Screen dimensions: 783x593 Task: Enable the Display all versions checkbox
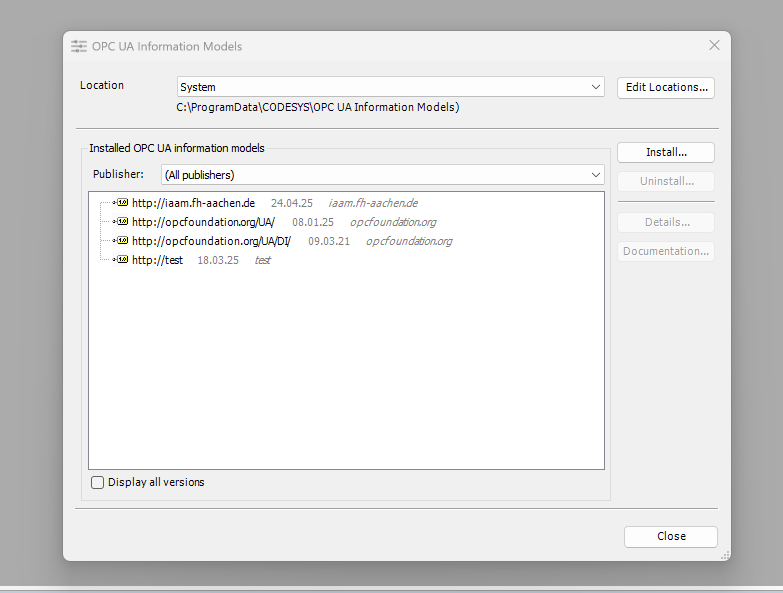[x=97, y=482]
